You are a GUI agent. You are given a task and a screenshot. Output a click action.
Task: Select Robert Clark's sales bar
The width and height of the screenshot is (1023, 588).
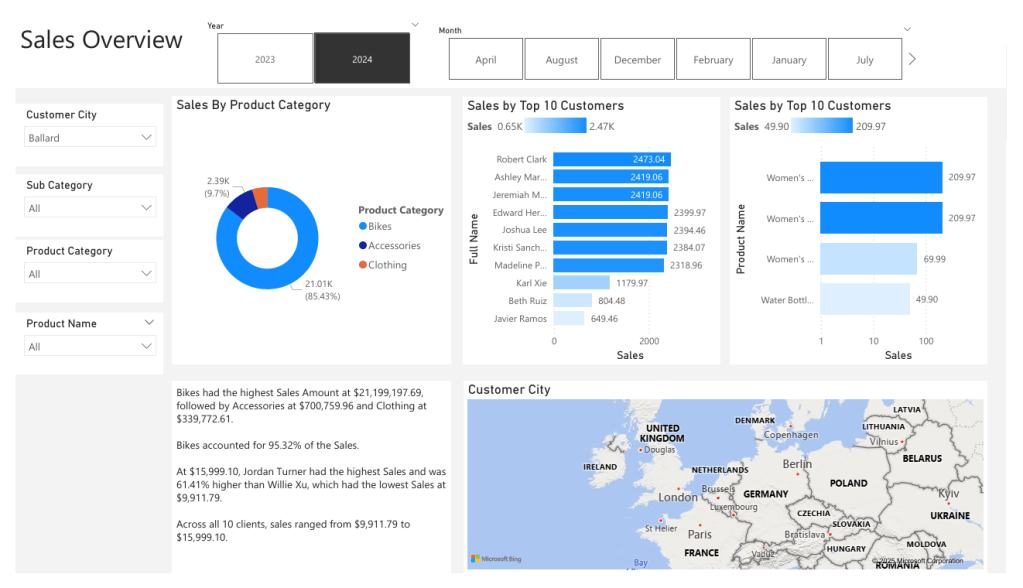(611, 159)
